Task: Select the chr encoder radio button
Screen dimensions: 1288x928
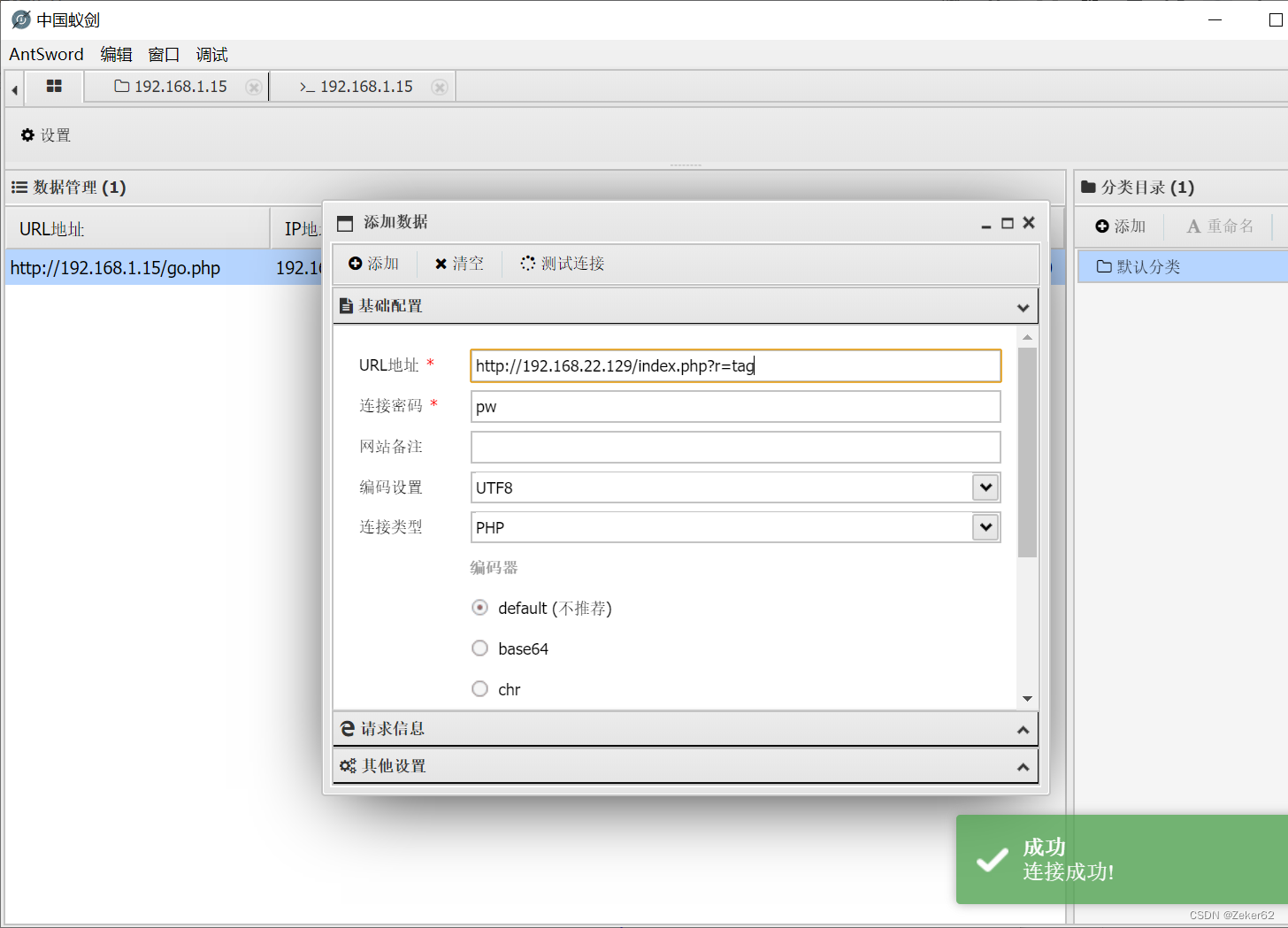Action: 479,689
